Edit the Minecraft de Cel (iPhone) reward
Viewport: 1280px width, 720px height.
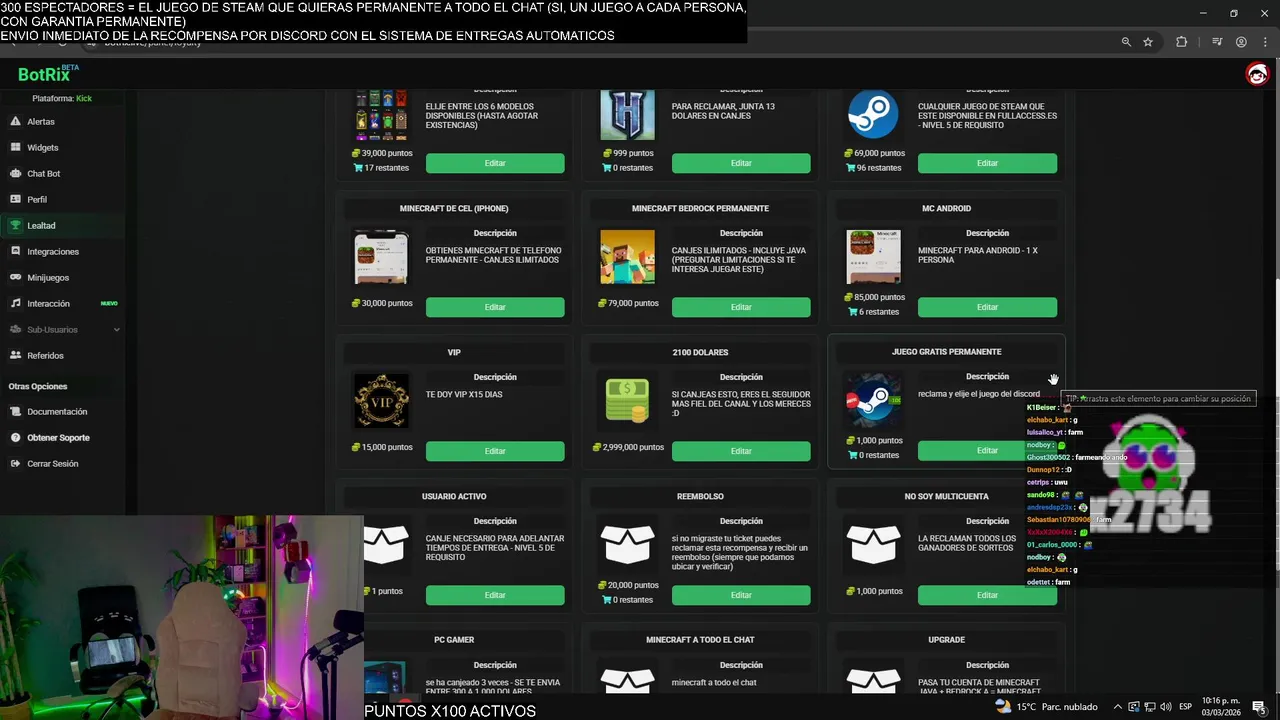pos(495,307)
